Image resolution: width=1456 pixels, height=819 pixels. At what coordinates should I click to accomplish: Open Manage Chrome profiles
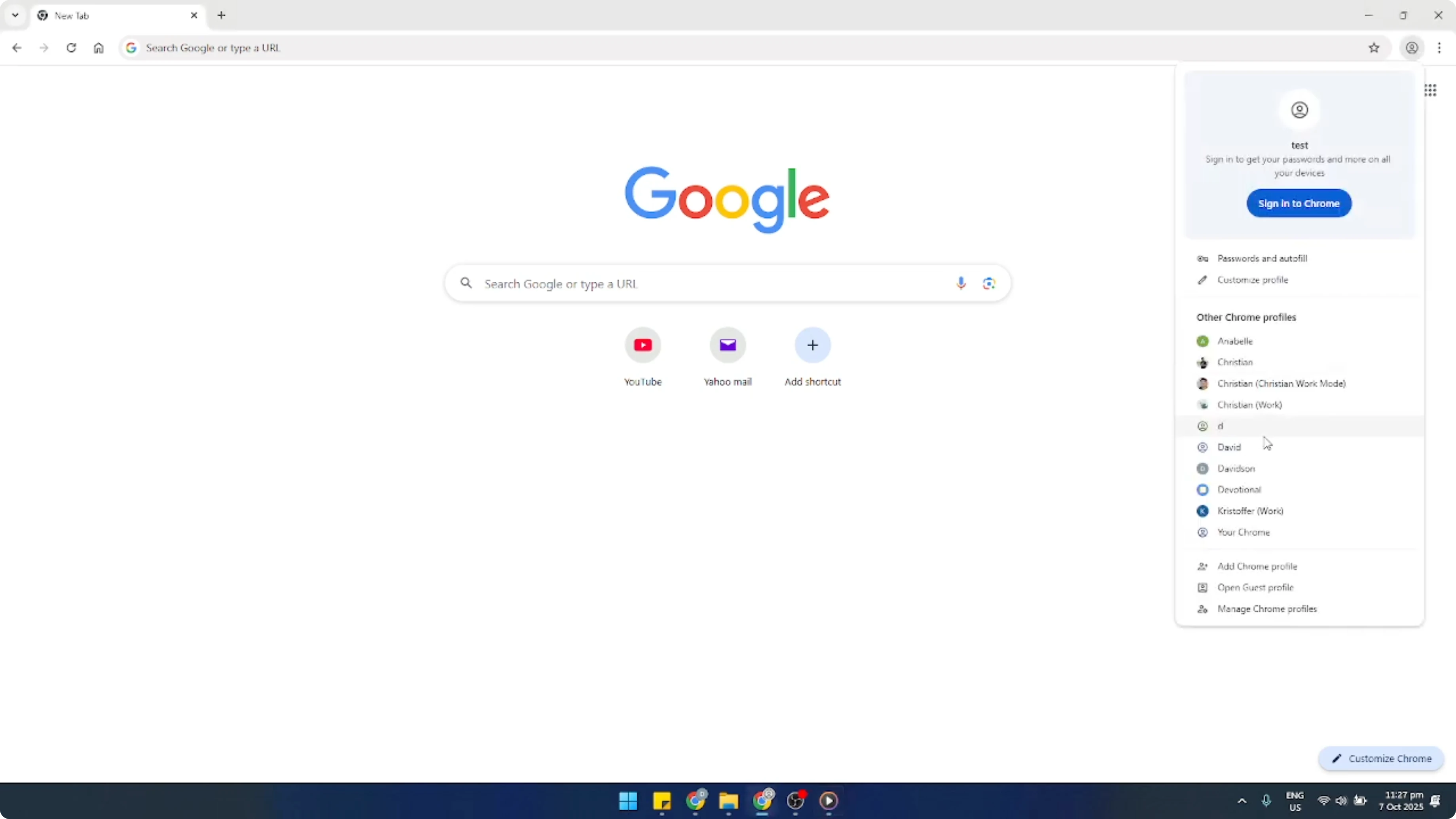coord(1266,609)
